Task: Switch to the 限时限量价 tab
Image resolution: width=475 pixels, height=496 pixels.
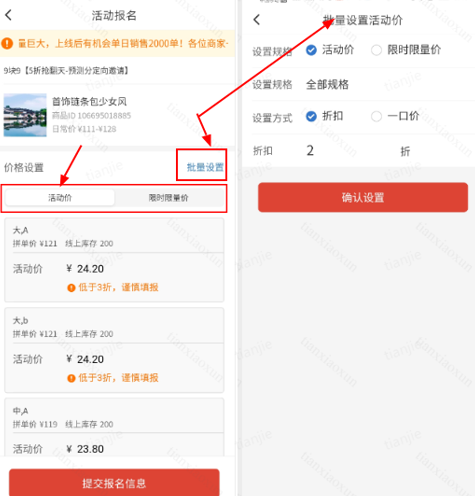Action: tap(169, 198)
